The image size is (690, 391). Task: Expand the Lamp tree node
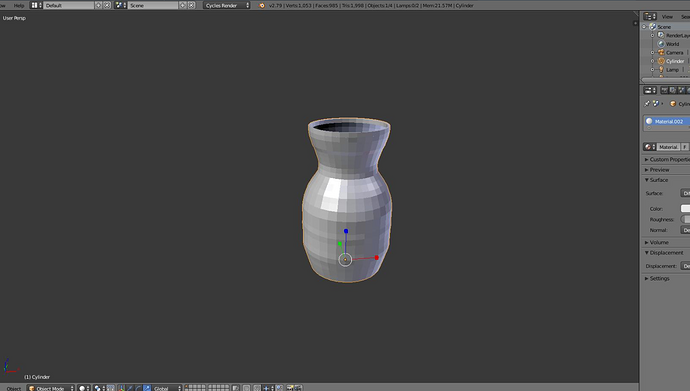[x=653, y=69]
